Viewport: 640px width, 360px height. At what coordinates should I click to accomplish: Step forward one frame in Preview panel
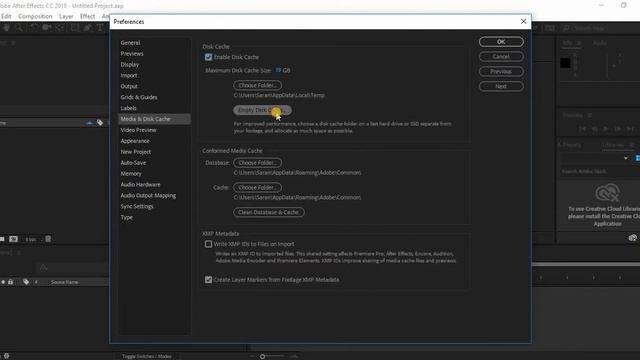618,129
